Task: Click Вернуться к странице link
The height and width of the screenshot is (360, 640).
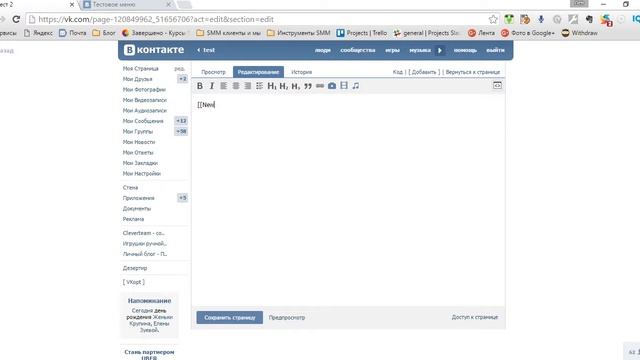Action: pos(473,72)
